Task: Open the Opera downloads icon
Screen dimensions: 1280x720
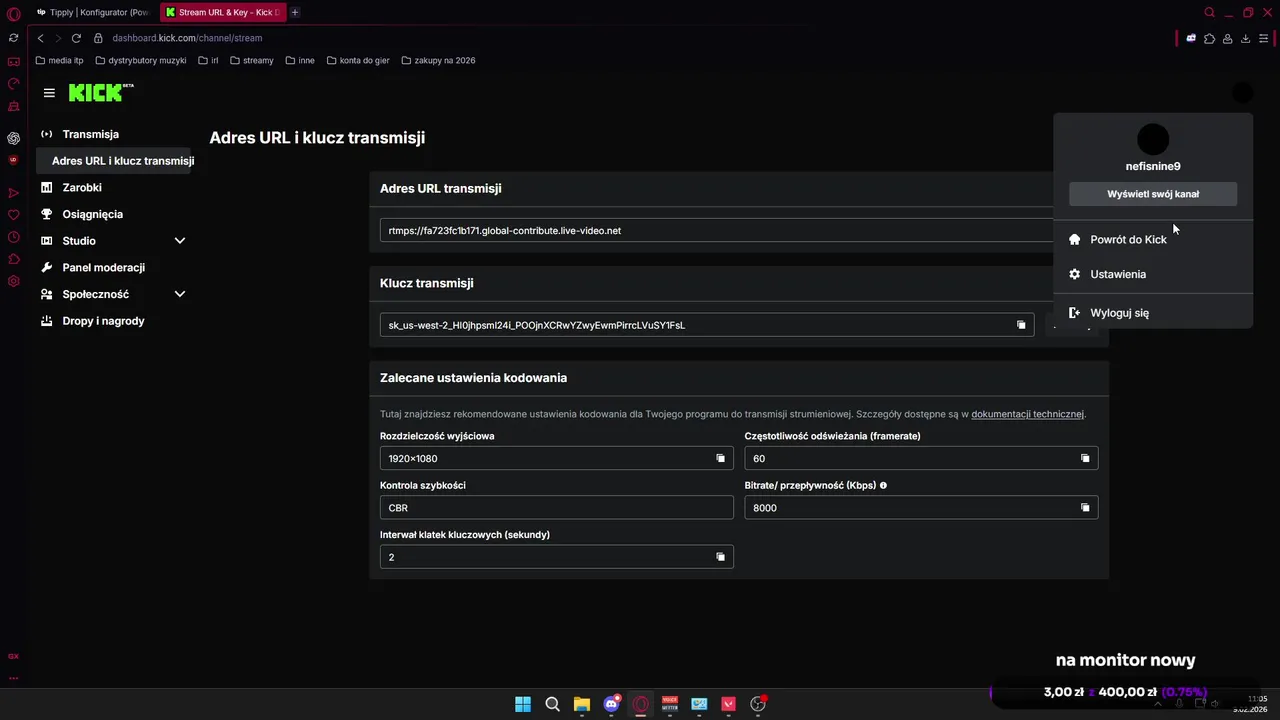Action: click(1245, 38)
